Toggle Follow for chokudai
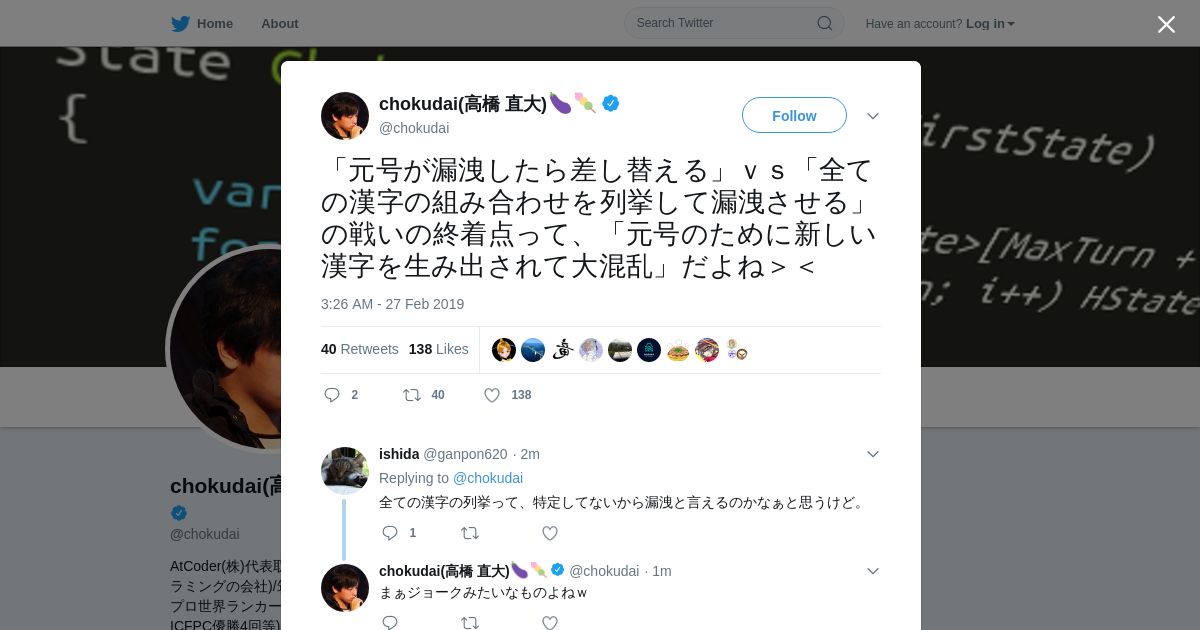The width and height of the screenshot is (1200, 630). point(794,115)
